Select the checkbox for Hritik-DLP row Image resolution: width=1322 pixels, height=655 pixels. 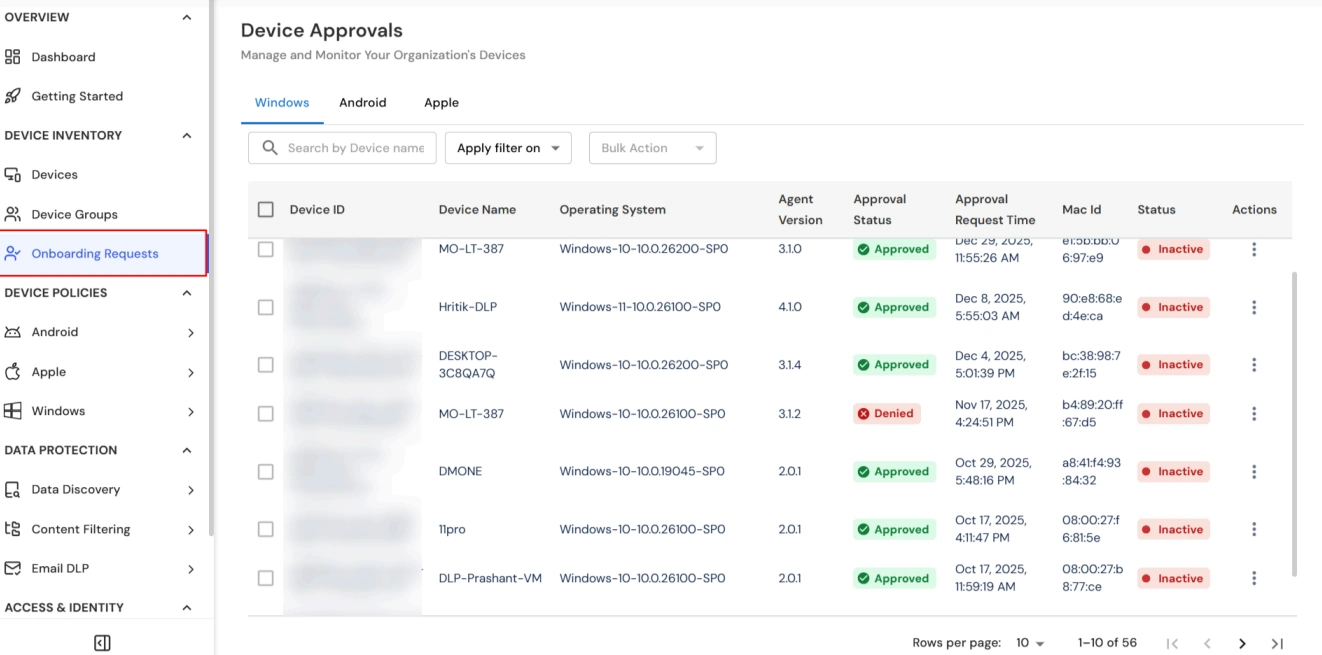(x=265, y=307)
